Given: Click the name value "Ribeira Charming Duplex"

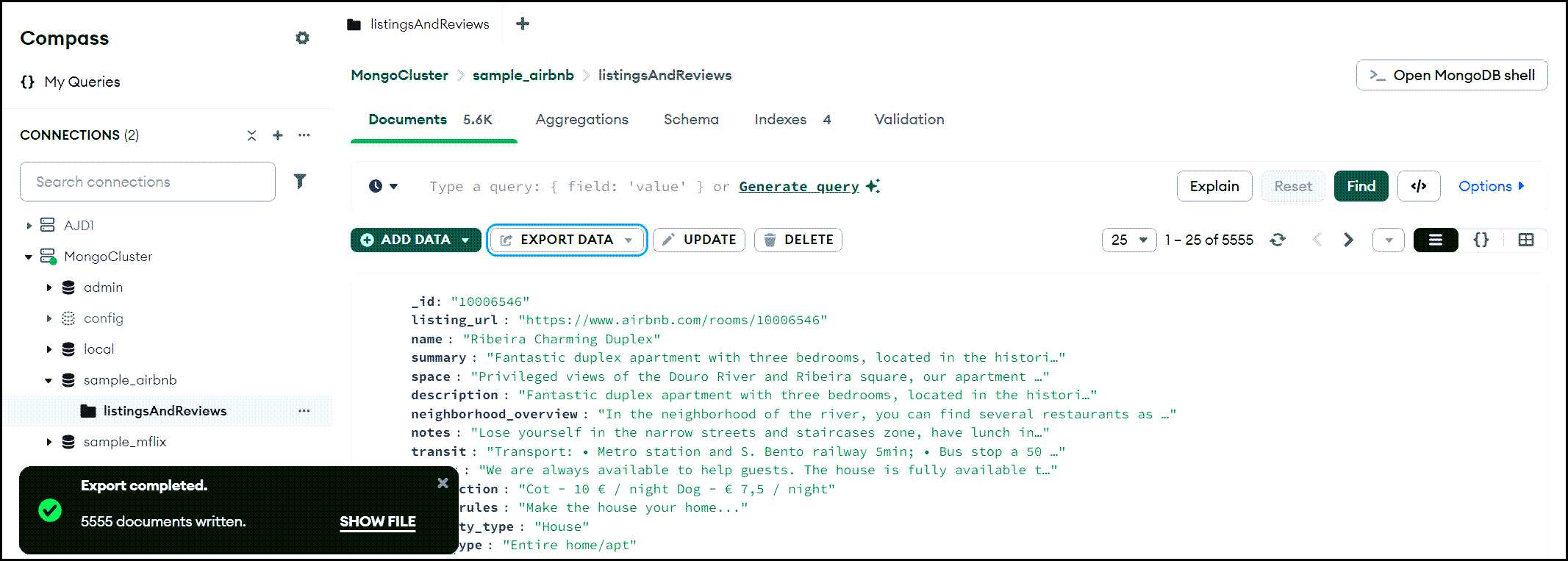Looking at the screenshot, I should click(x=562, y=339).
